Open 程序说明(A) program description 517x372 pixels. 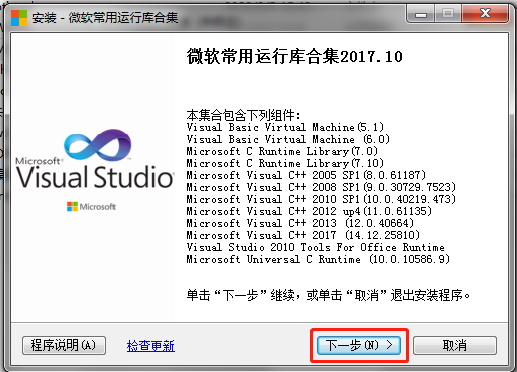[x=64, y=345]
